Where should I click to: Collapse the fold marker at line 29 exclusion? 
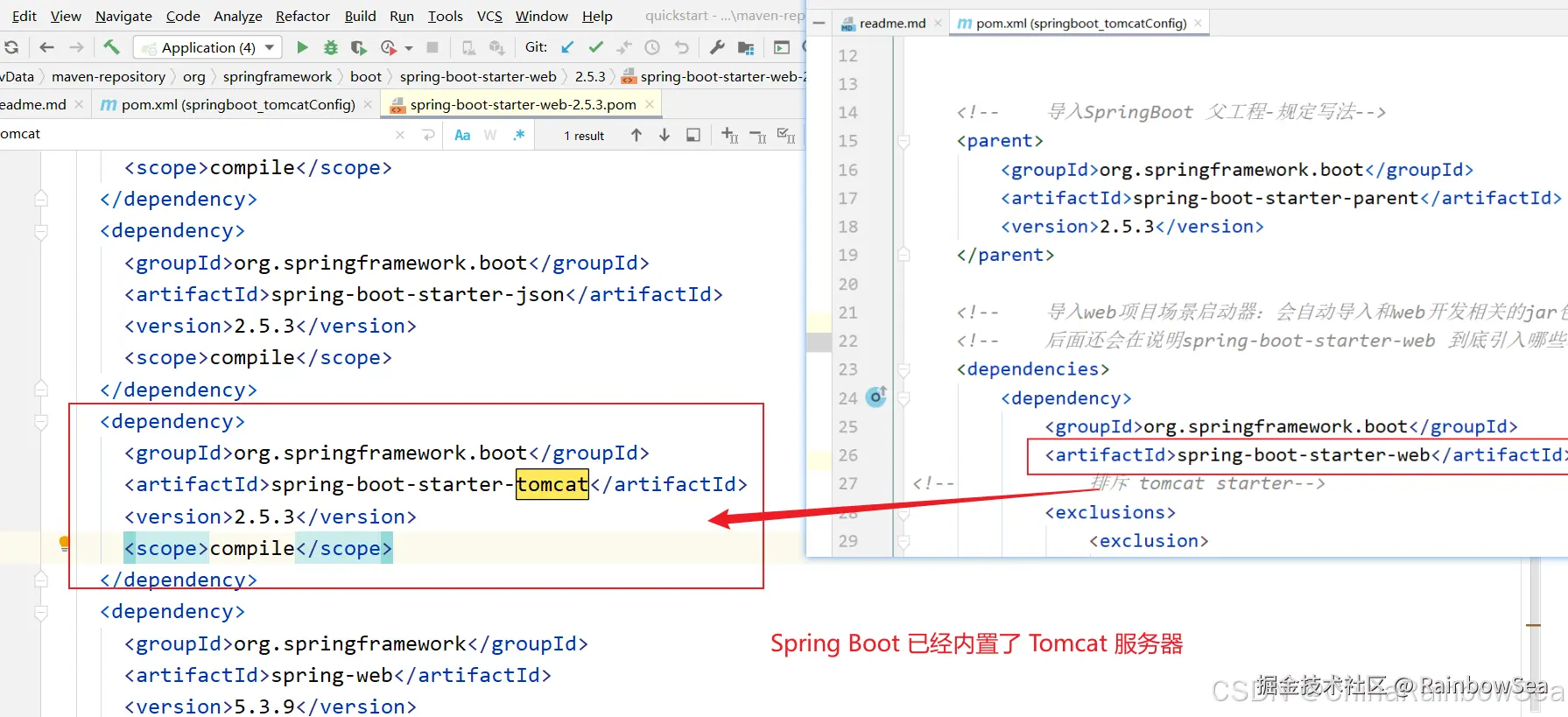click(x=904, y=541)
